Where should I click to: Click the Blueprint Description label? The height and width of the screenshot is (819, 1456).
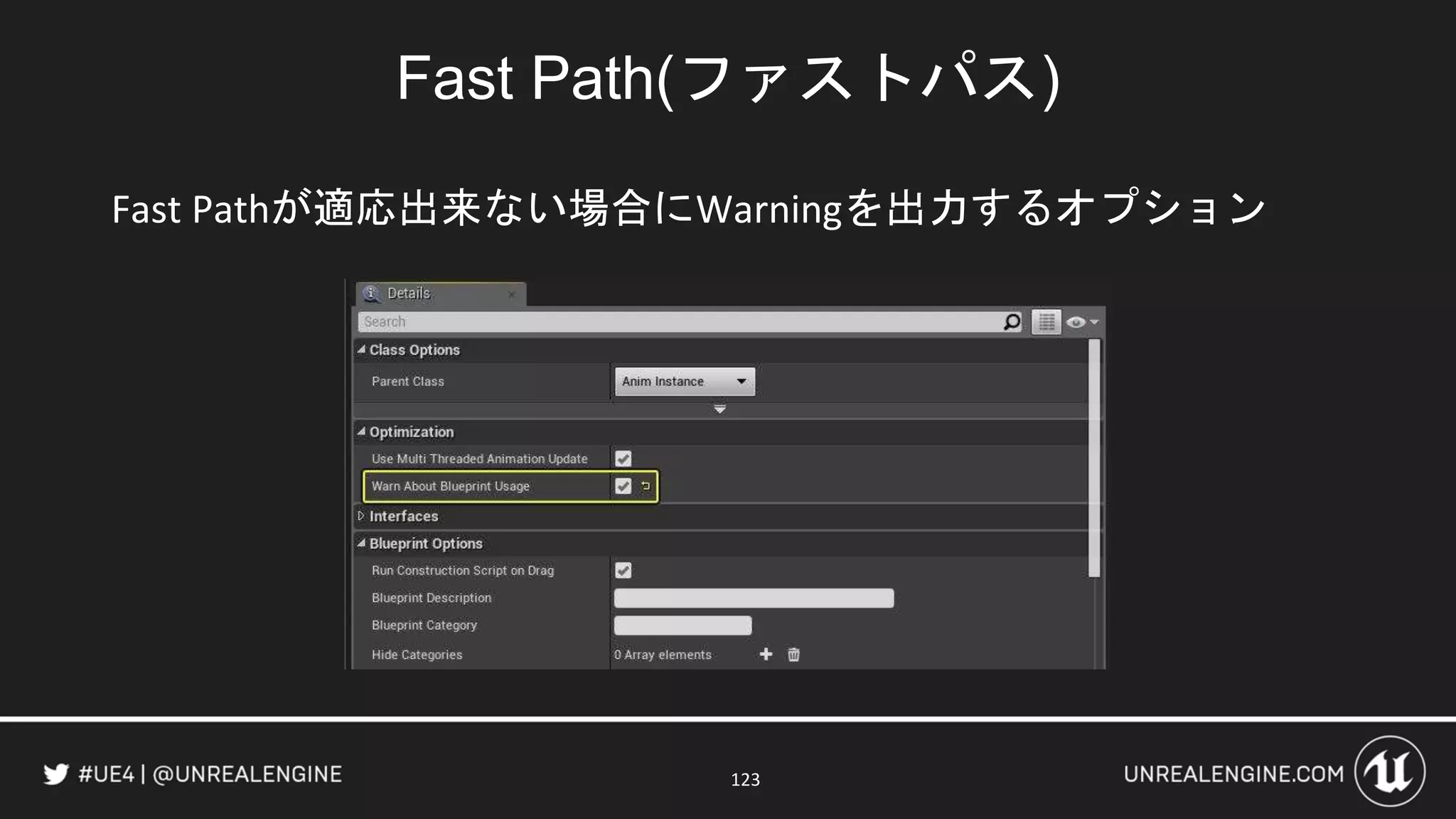432,598
